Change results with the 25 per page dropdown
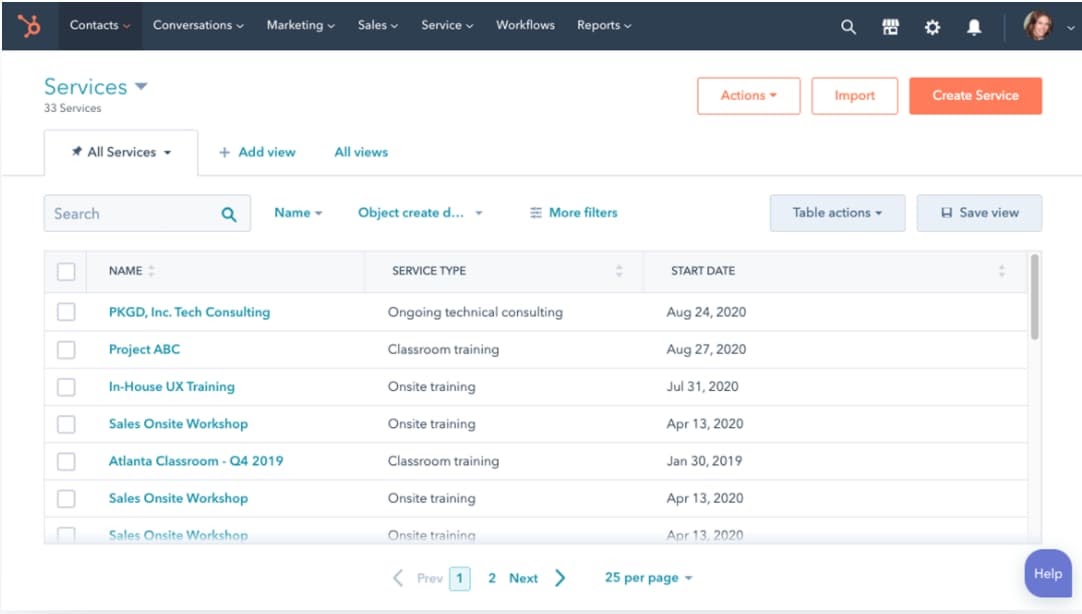Image resolution: width=1082 pixels, height=614 pixels. [647, 577]
